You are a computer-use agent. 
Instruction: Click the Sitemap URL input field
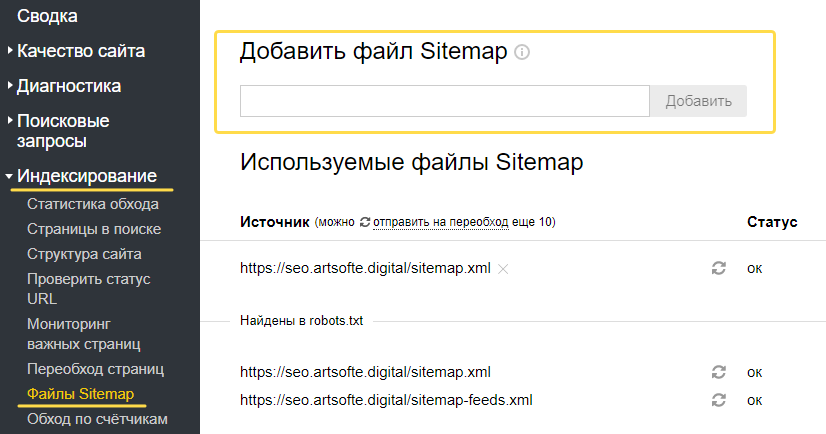(445, 101)
